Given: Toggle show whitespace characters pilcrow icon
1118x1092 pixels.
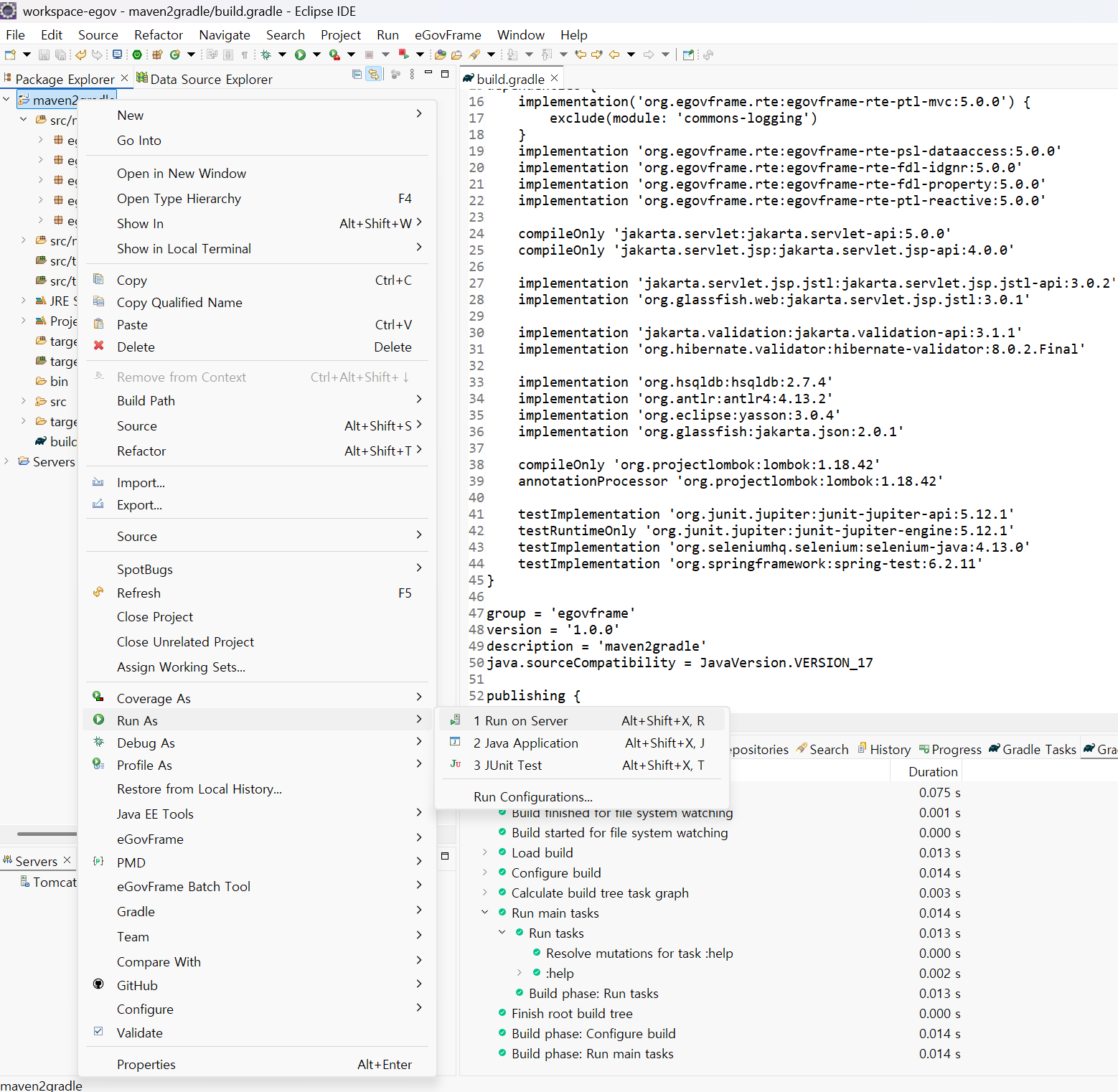Looking at the screenshot, I should click(245, 55).
